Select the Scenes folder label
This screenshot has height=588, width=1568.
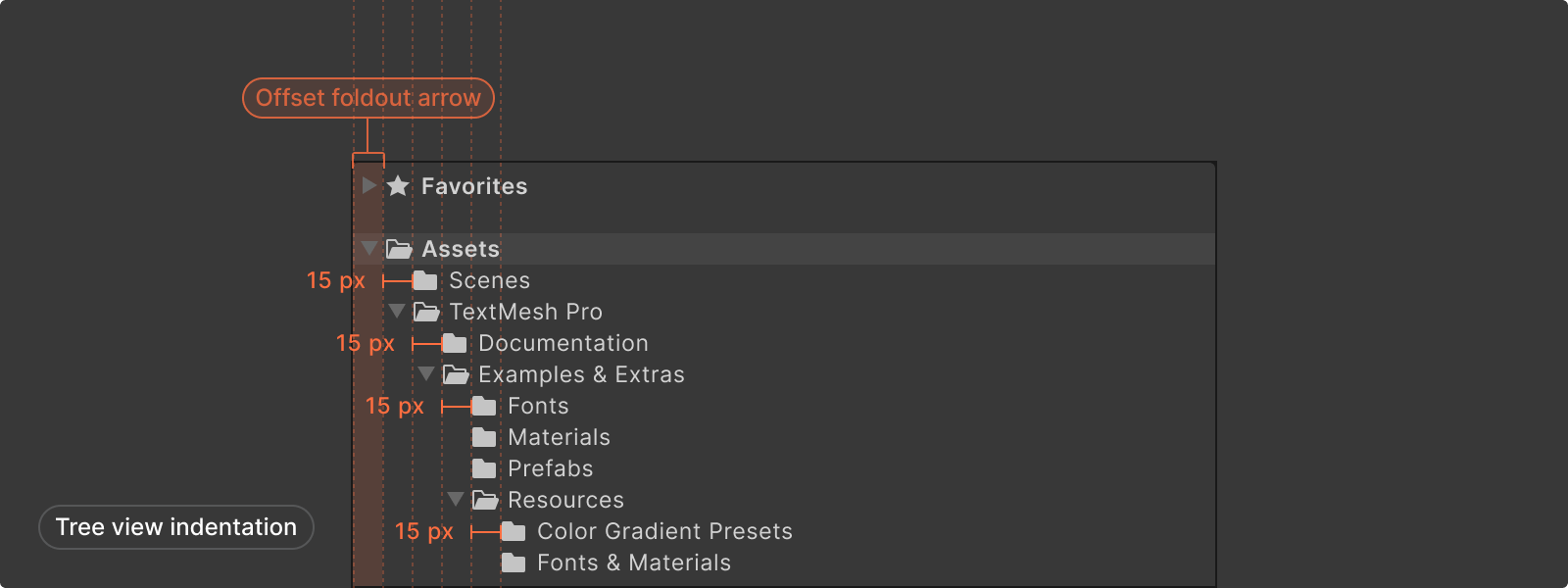click(489, 280)
